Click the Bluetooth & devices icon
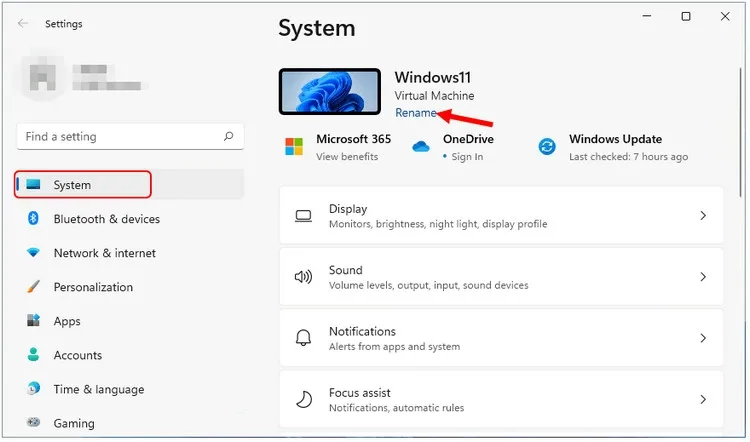Image resolution: width=750 pixels, height=442 pixels. point(33,219)
